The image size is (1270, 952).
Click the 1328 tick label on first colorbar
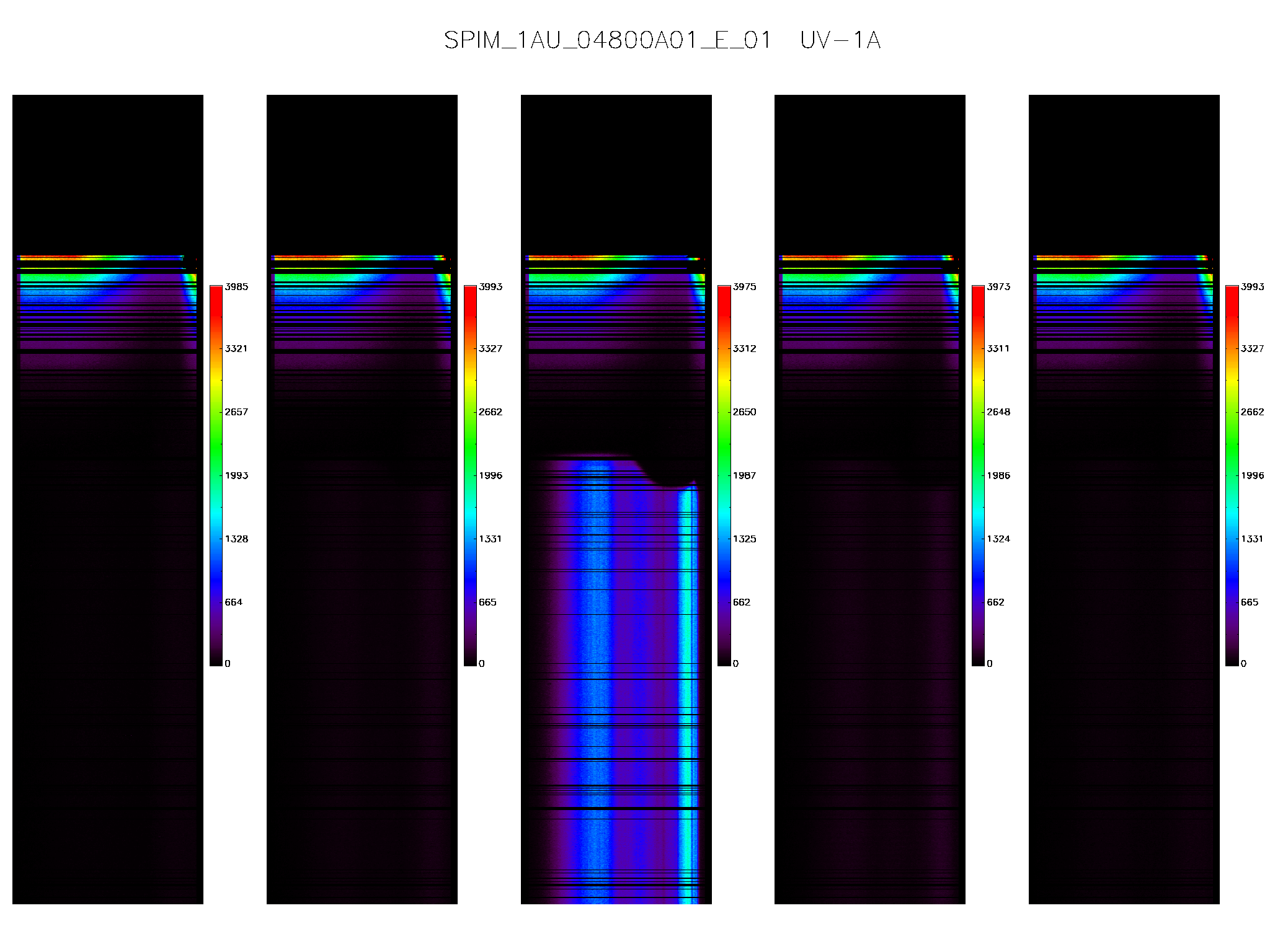(236, 539)
